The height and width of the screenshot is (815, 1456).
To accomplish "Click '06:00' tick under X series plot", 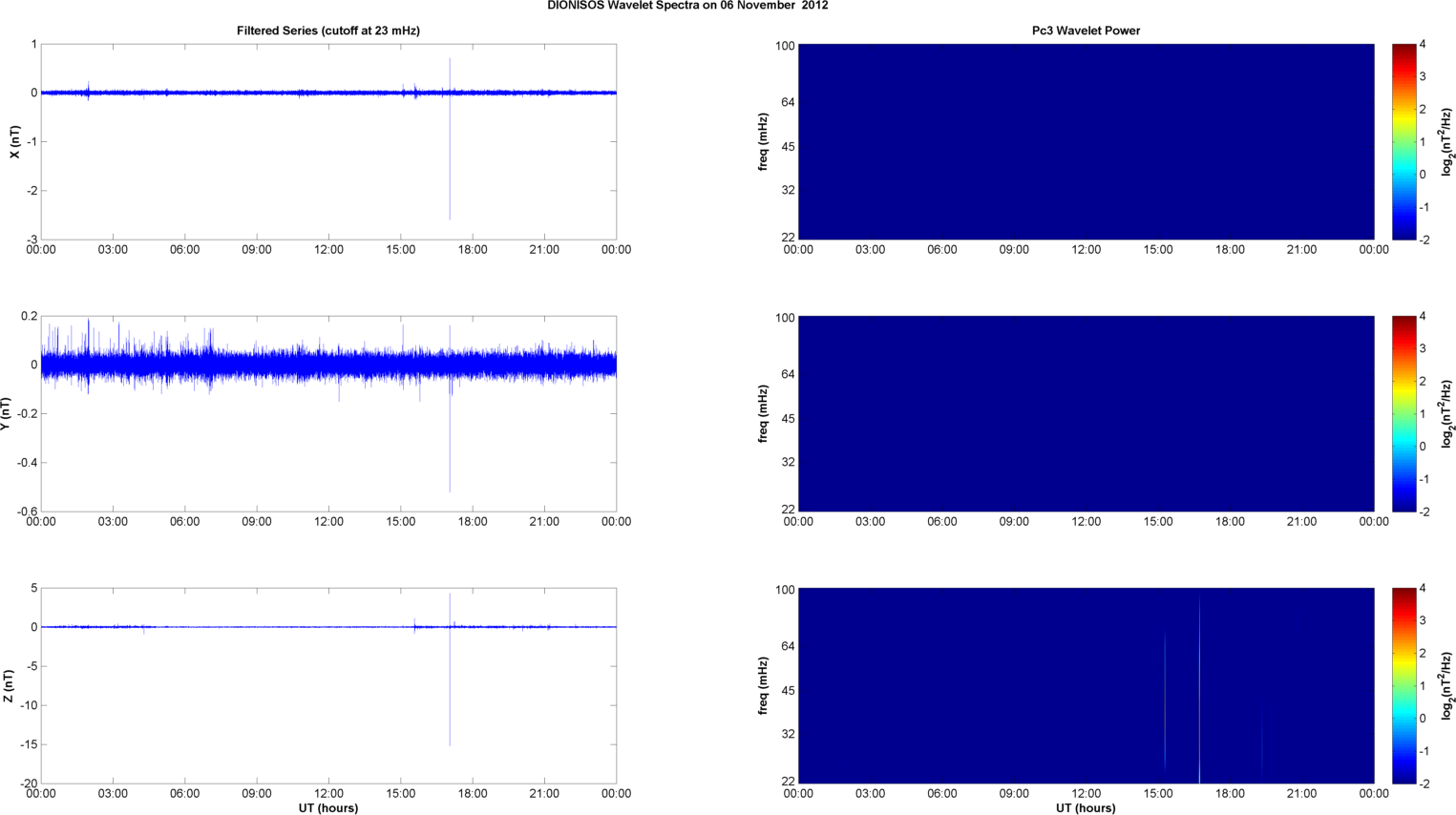I will [184, 250].
